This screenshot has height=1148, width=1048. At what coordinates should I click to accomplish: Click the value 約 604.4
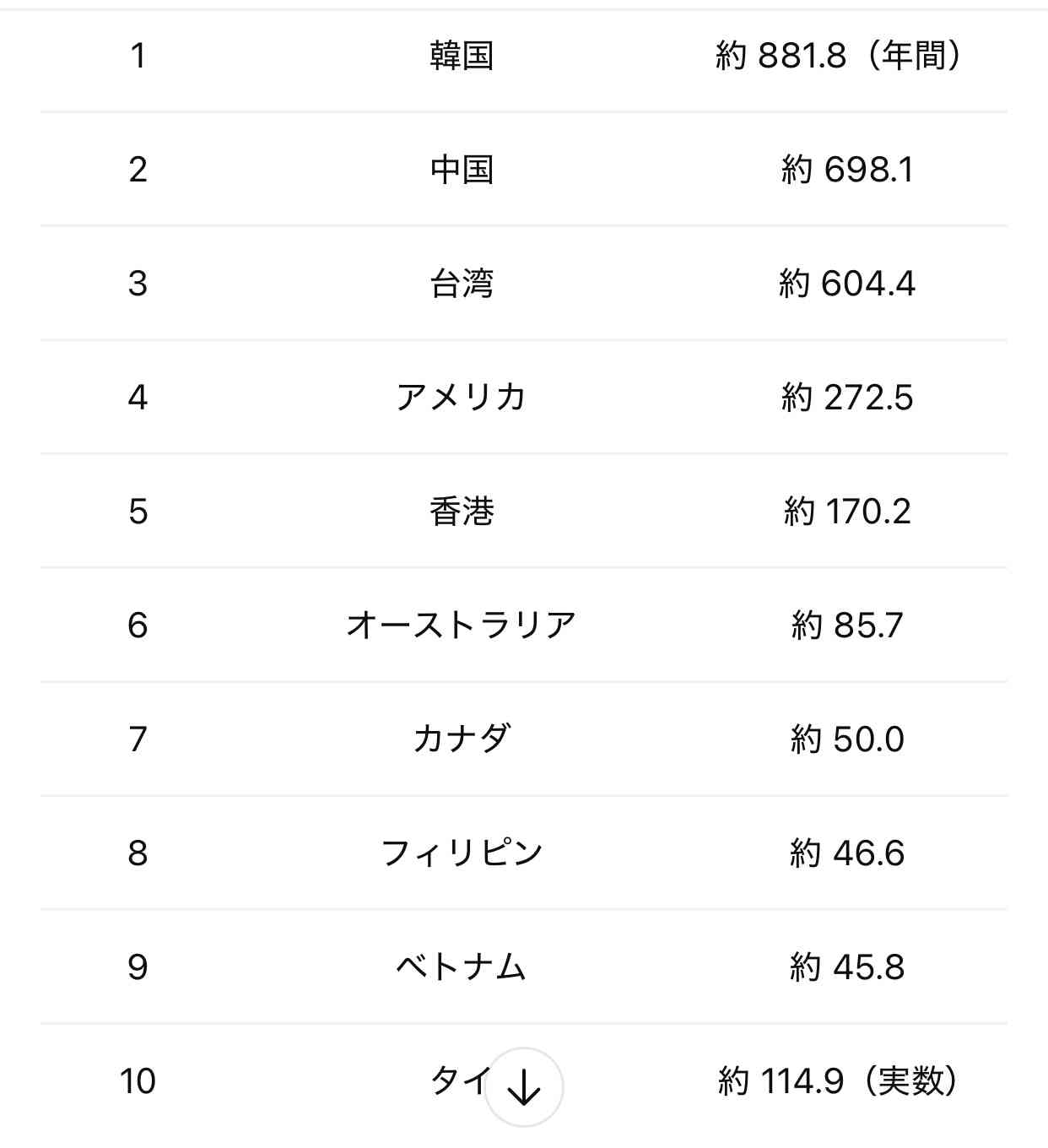point(846,284)
